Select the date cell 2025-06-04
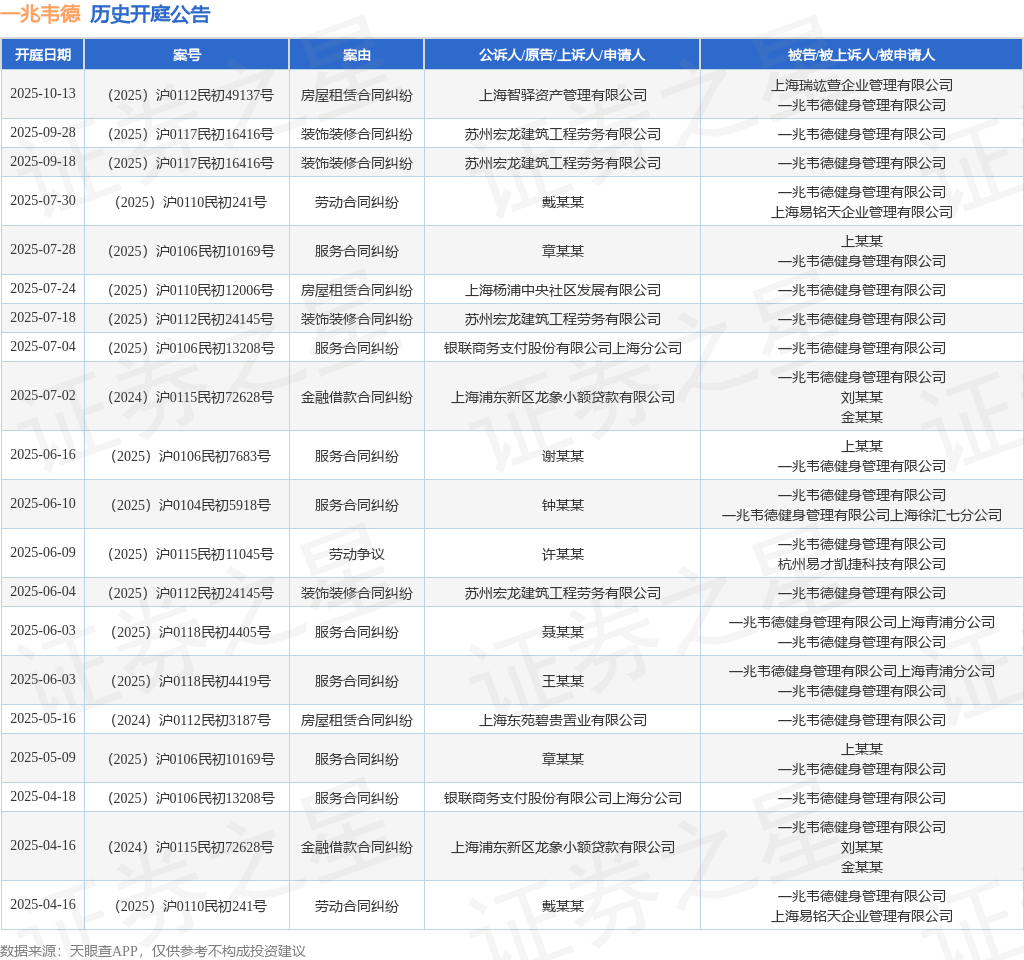This screenshot has height=960, width=1024. 43,592
